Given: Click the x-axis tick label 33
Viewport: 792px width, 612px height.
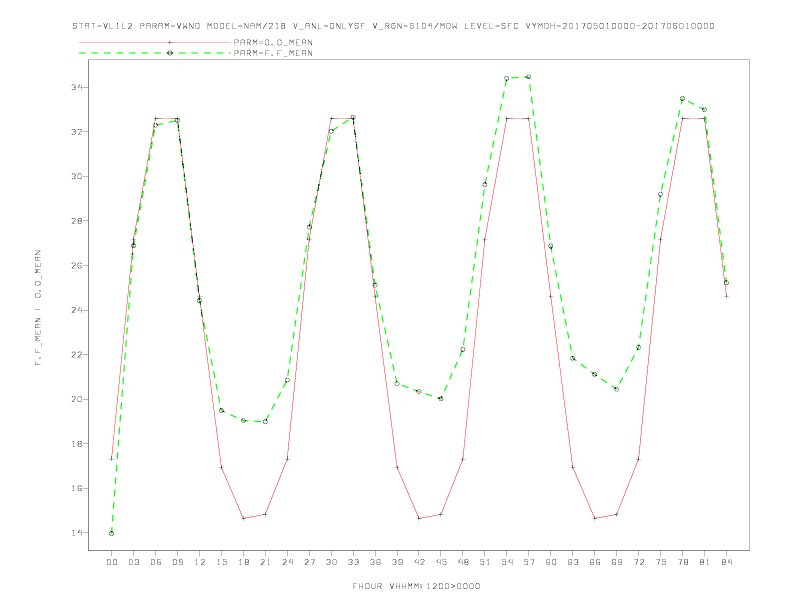Looking at the screenshot, I should pyautogui.click(x=353, y=562).
